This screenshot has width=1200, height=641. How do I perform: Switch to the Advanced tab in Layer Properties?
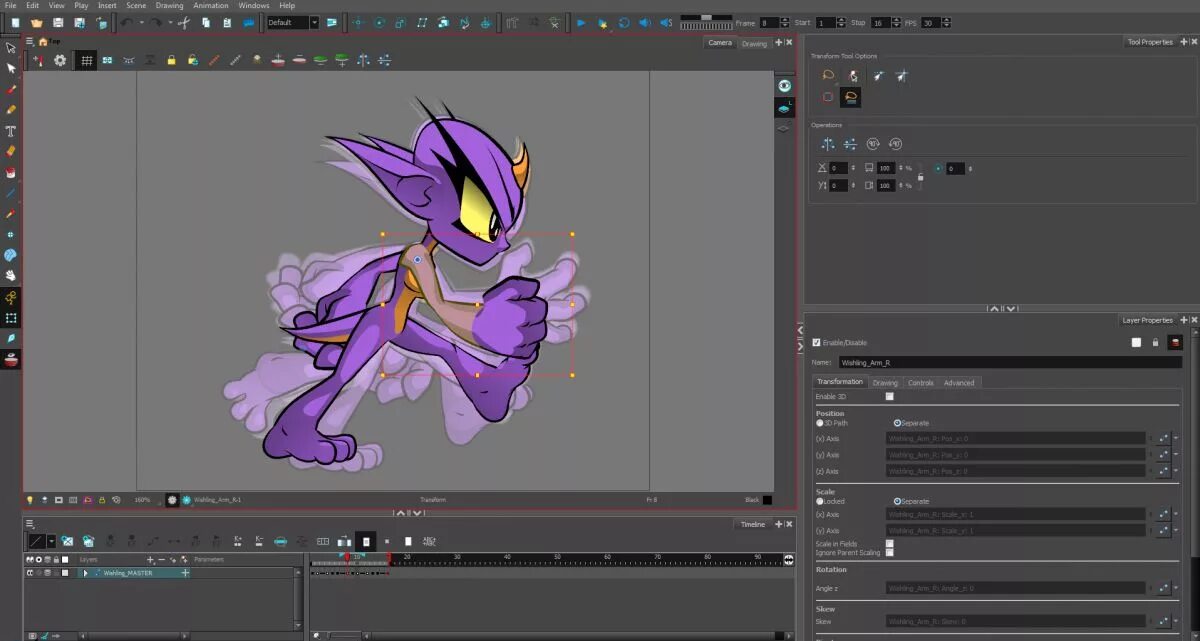pos(959,382)
